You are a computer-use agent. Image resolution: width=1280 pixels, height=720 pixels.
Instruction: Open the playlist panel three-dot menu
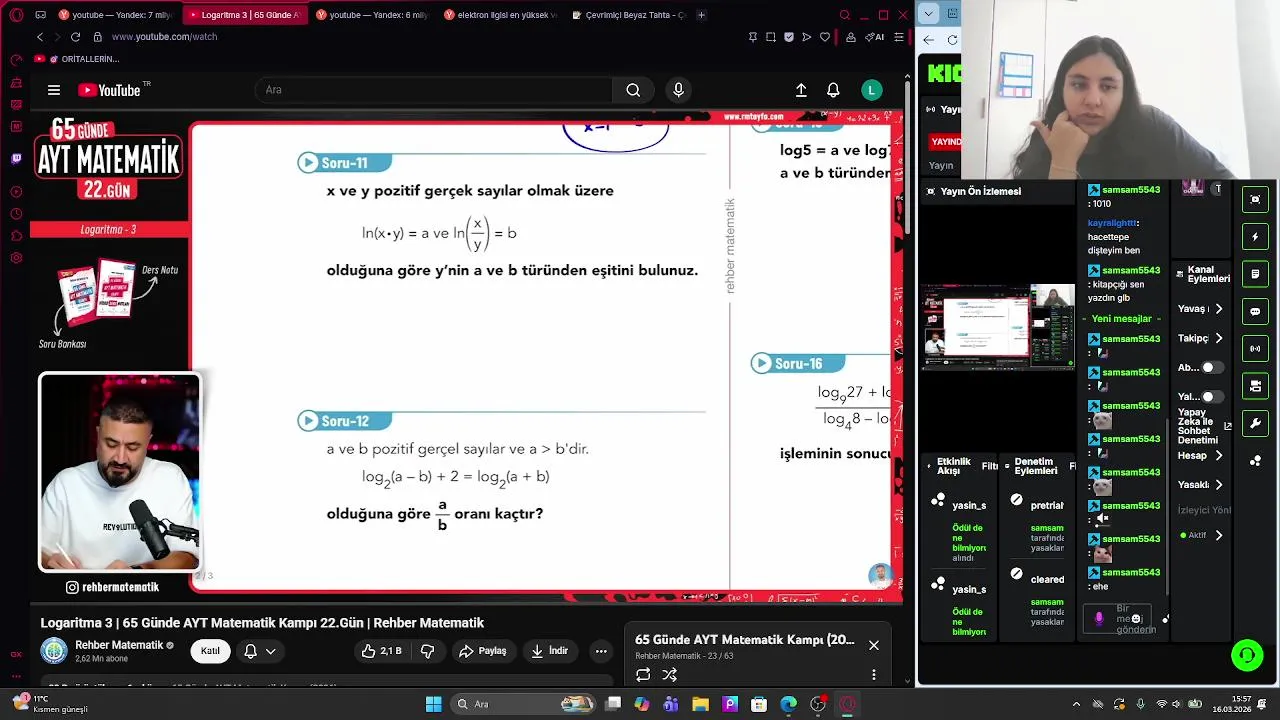pos(873,675)
